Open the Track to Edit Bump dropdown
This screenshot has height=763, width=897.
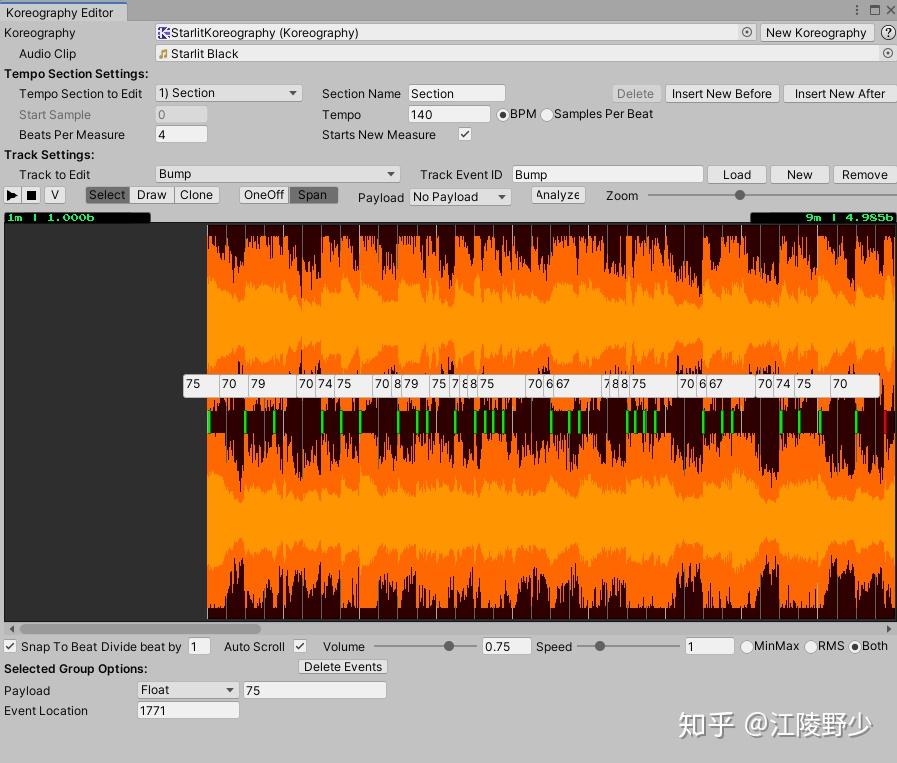(277, 174)
